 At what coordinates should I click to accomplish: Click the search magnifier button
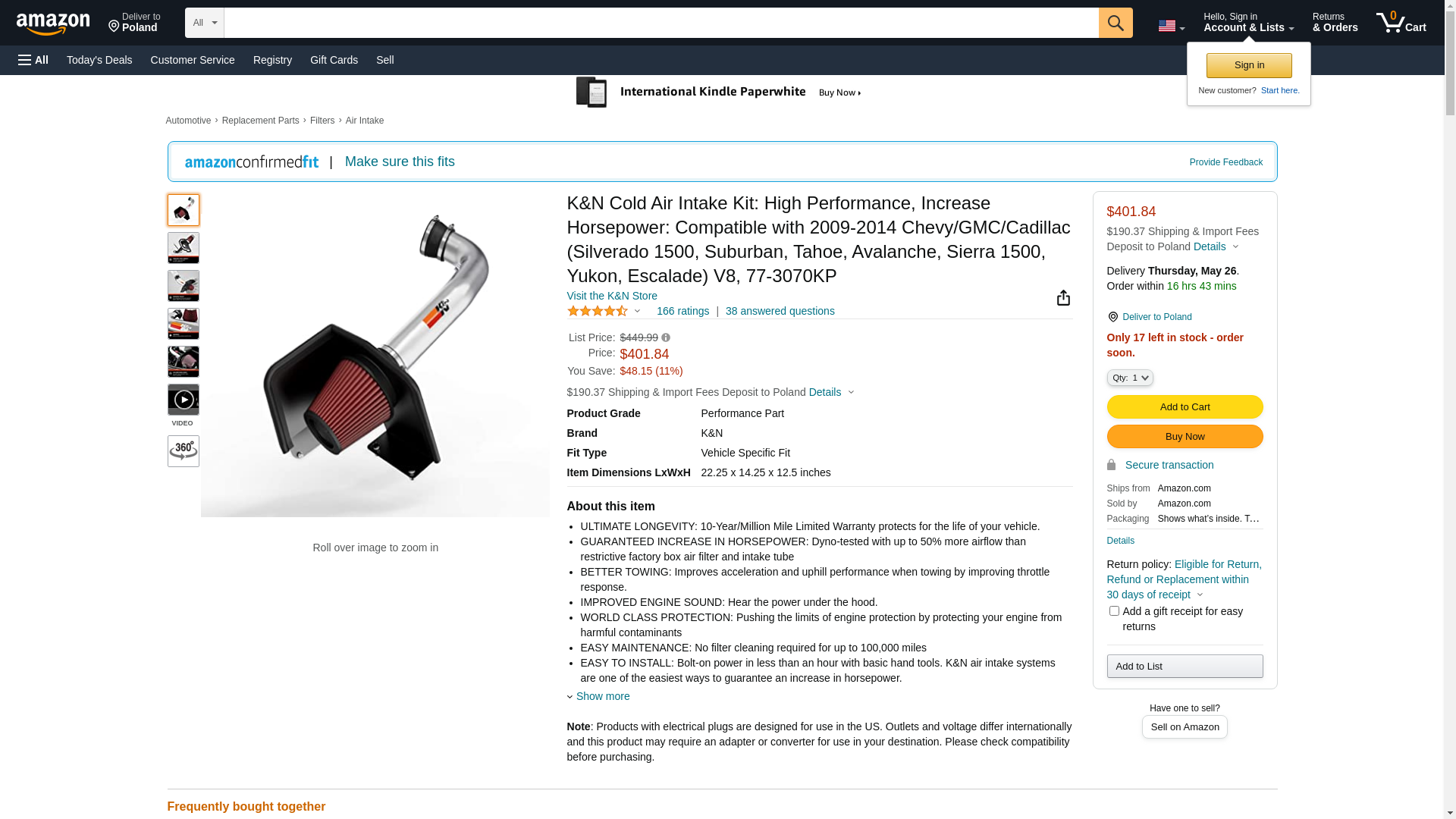pos(1115,23)
